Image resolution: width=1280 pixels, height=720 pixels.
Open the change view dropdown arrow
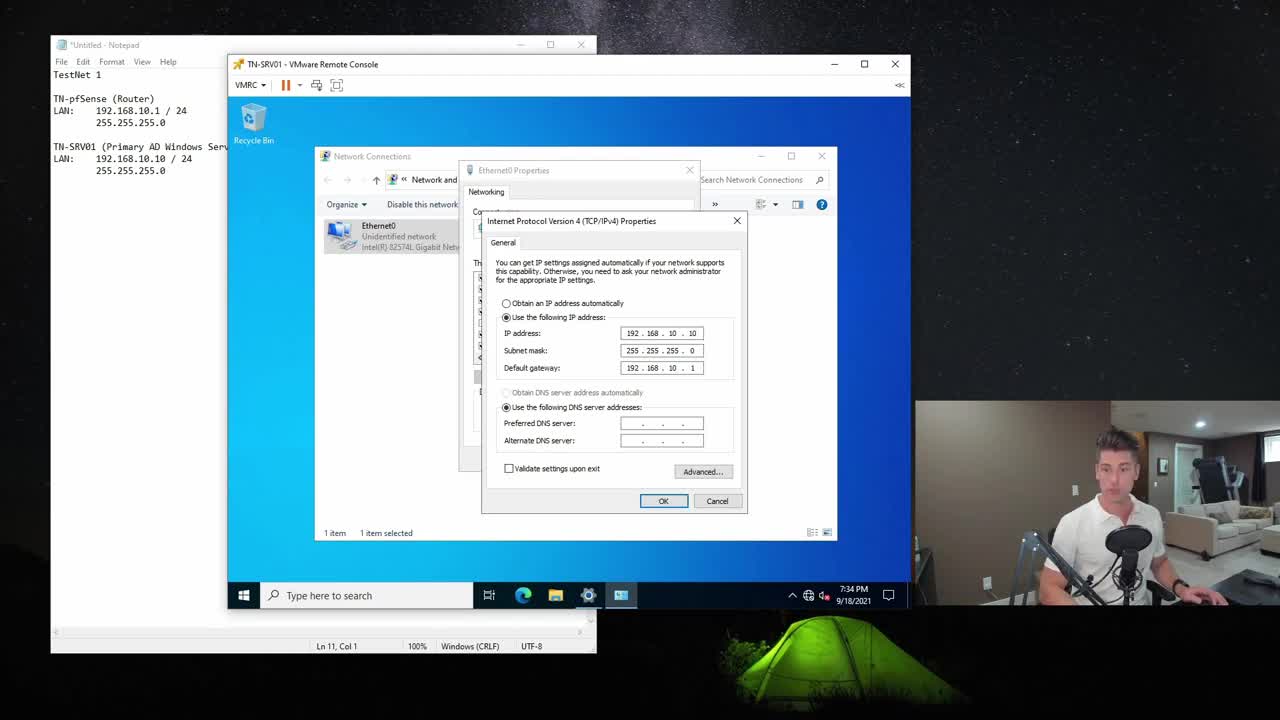click(775, 204)
